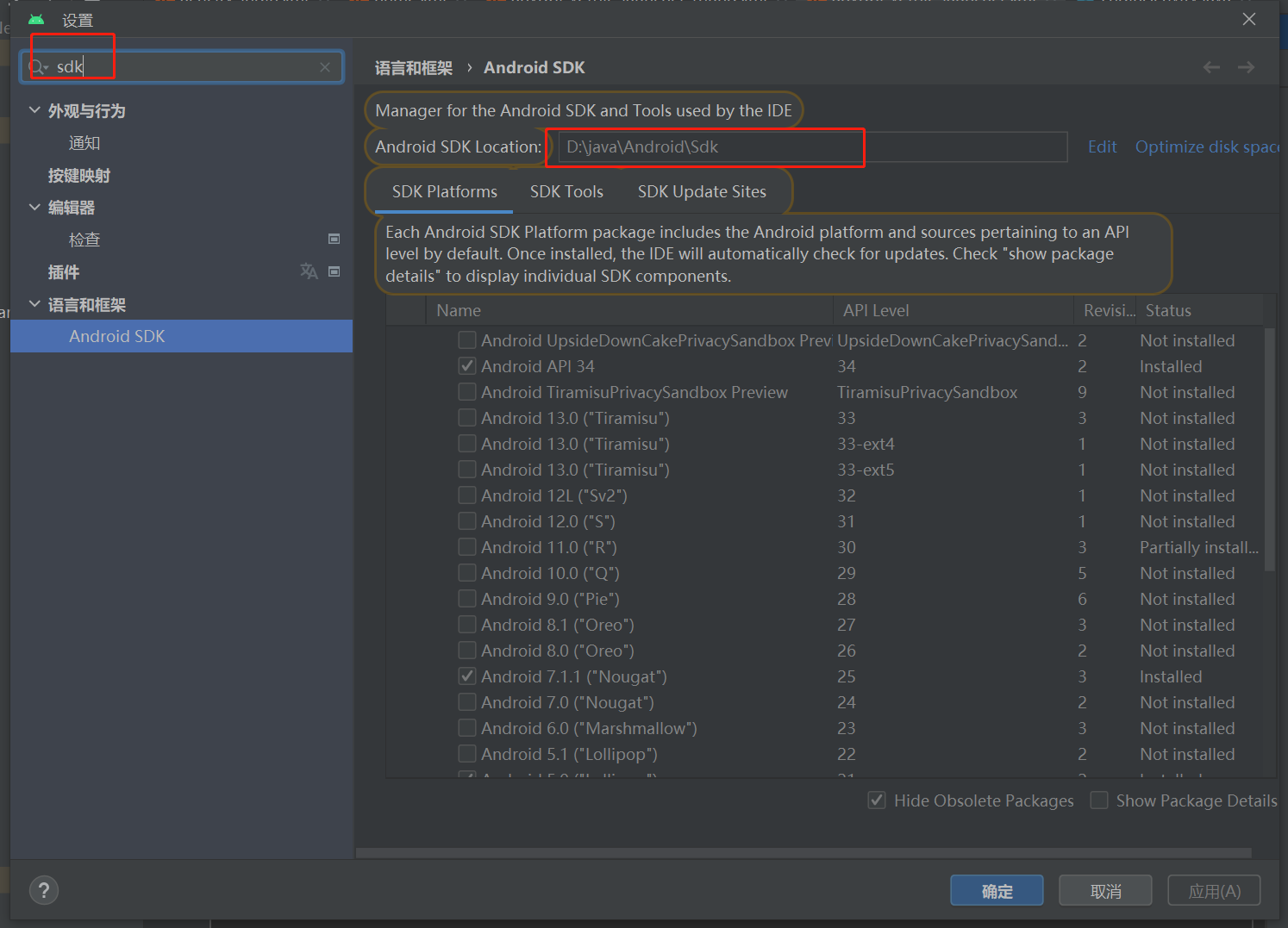Check Android 9.0 ("Pie")
Image resolution: width=1288 pixels, height=928 pixels.
tap(467, 599)
